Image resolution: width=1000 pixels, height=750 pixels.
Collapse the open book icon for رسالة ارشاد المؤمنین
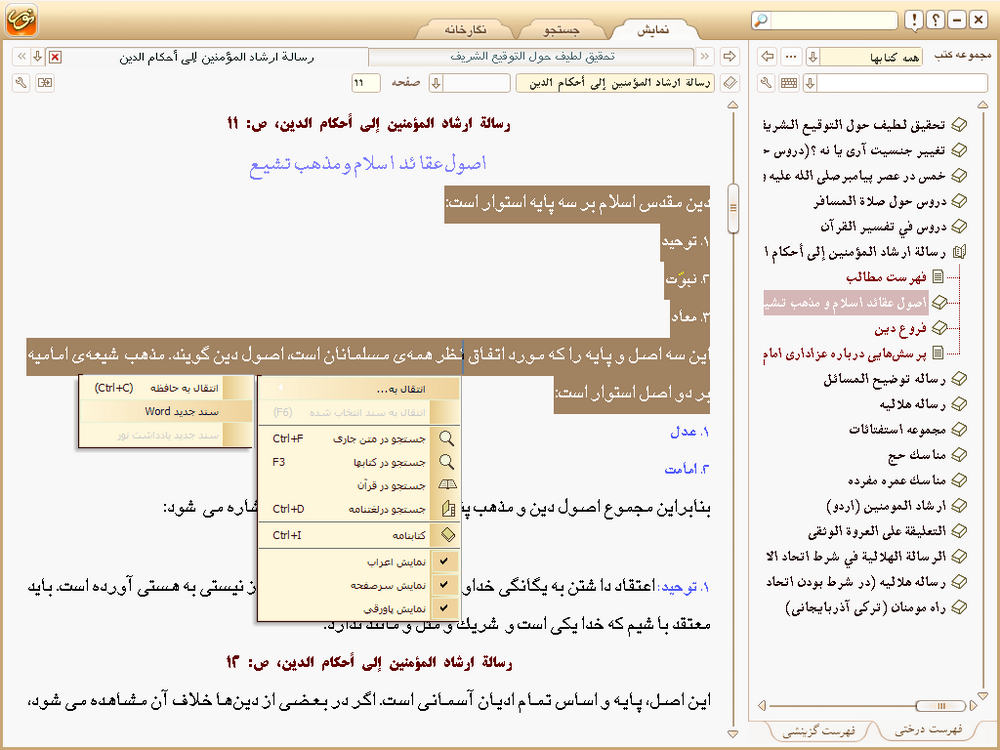pos(959,252)
